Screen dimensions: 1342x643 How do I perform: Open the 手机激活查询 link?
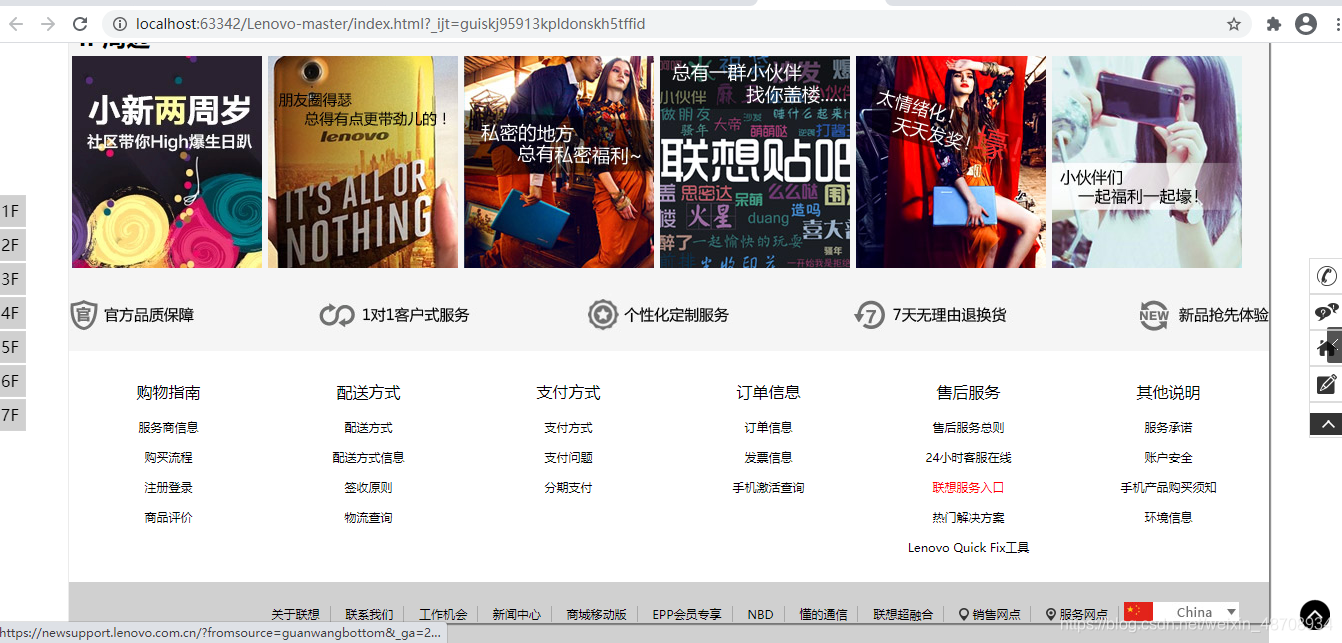coord(768,487)
